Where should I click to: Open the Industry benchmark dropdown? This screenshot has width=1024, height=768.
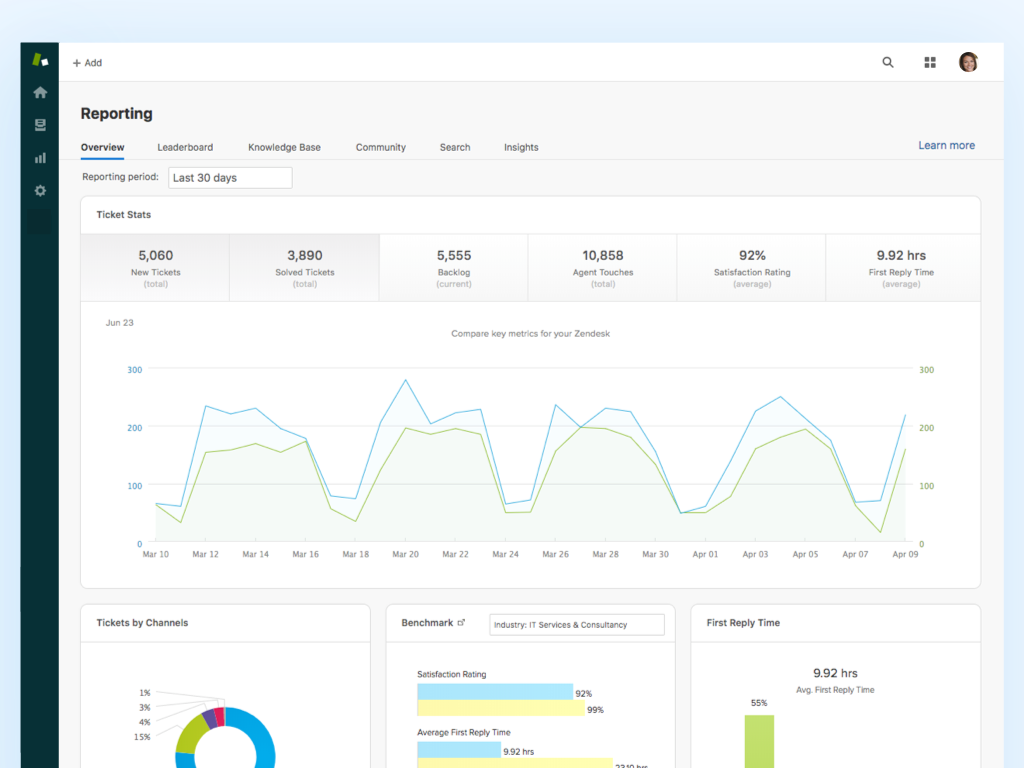[x=577, y=625]
